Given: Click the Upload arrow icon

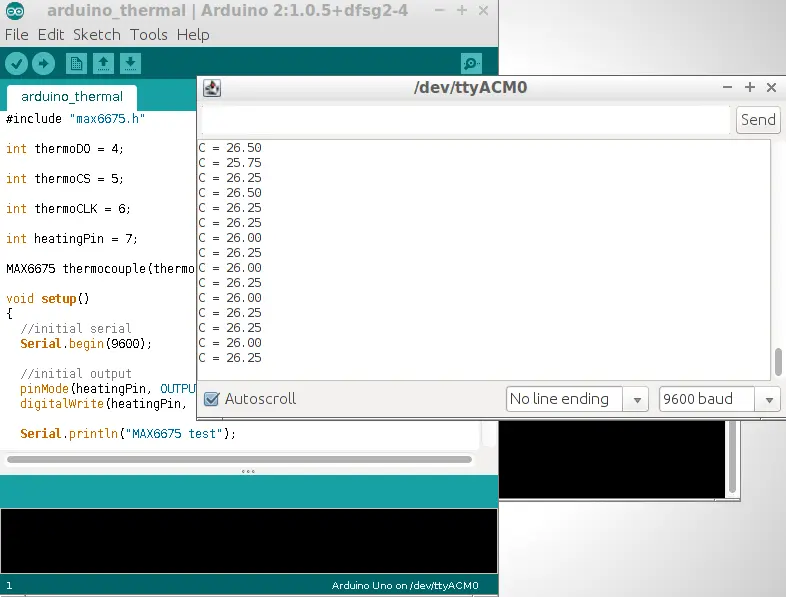Looking at the screenshot, I should coord(43,63).
